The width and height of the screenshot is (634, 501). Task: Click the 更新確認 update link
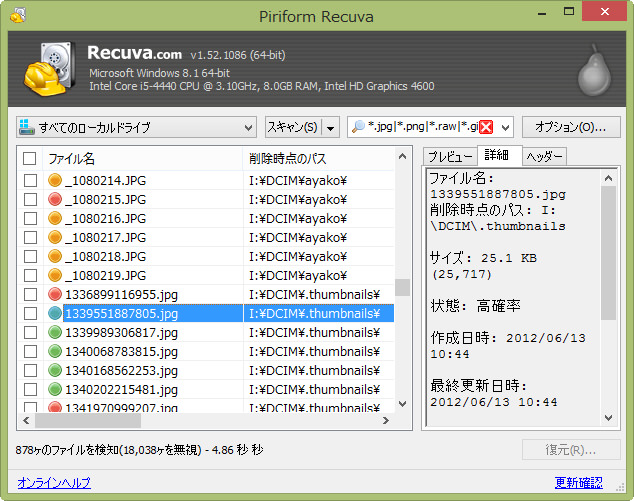pos(579,482)
